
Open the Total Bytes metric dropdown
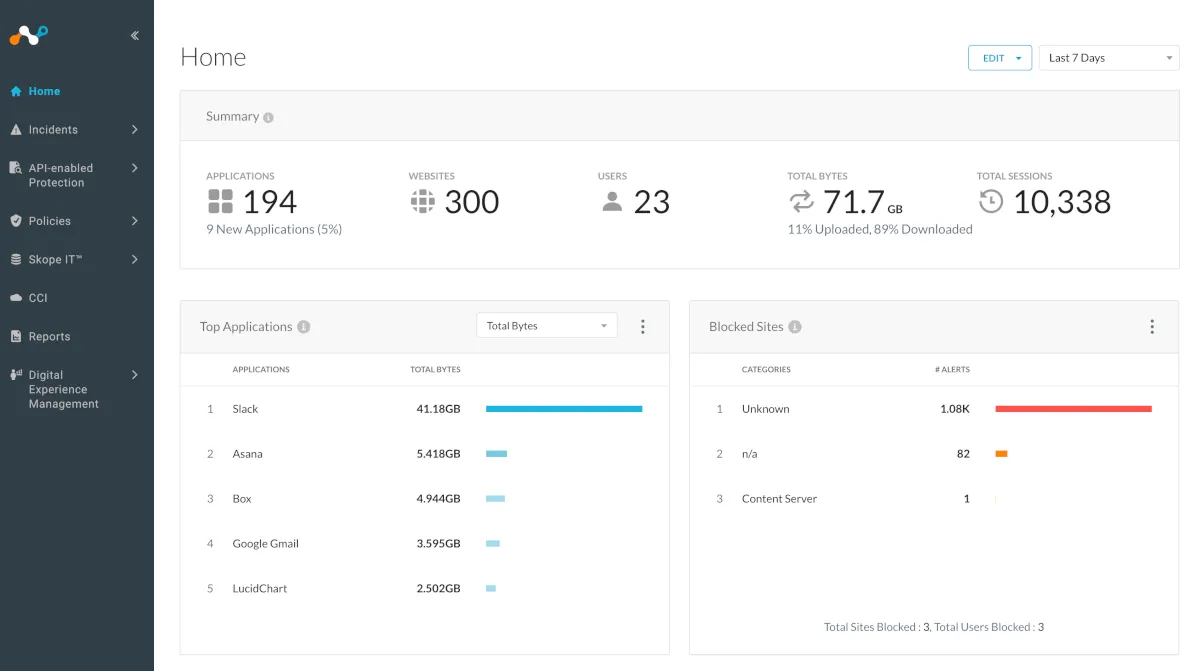[x=547, y=326]
